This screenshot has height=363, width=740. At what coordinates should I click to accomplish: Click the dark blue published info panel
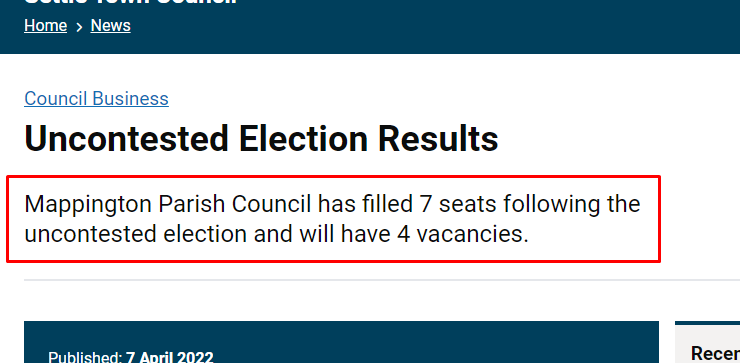[341, 342]
